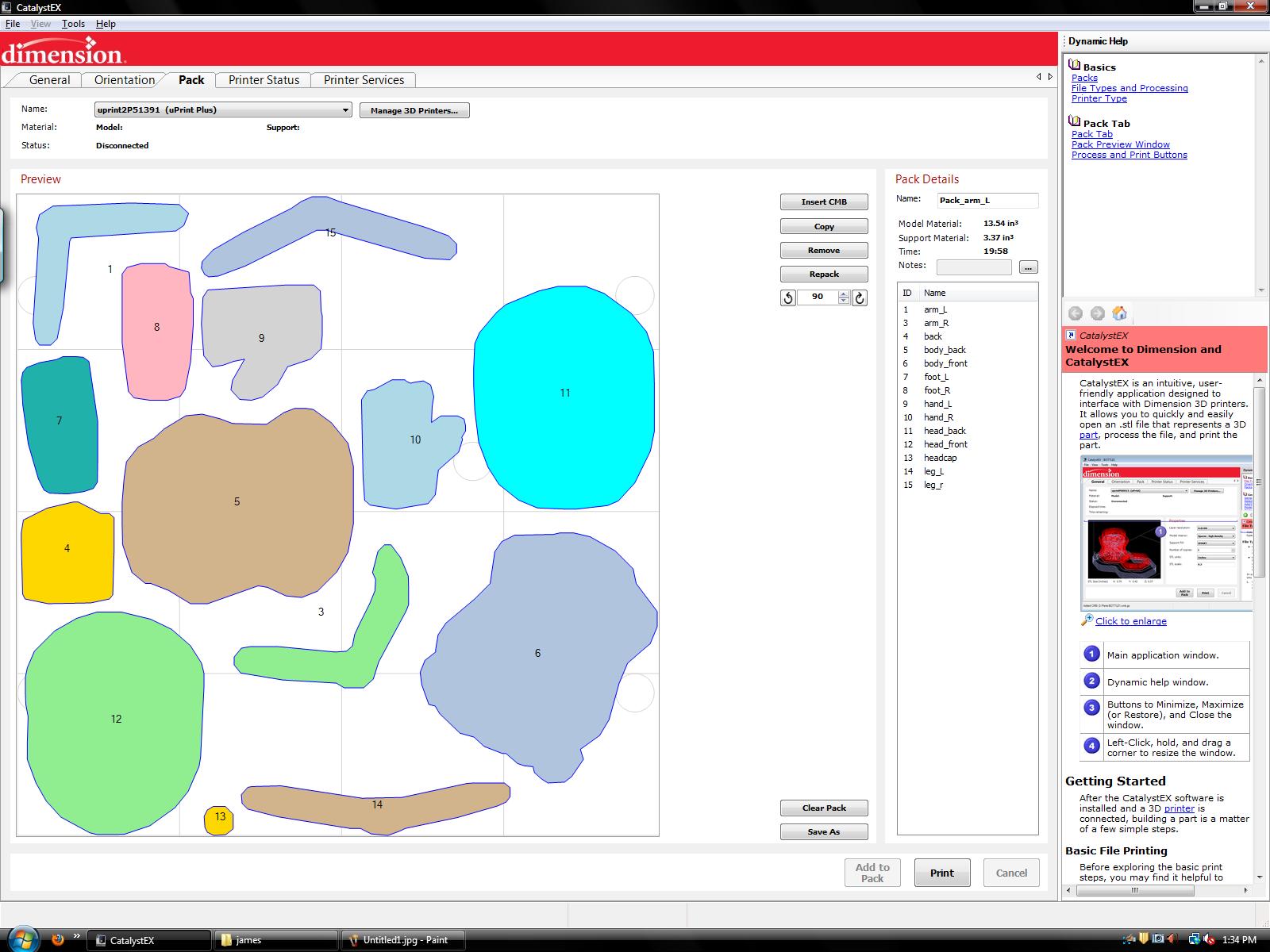The height and width of the screenshot is (952, 1270).
Task: Switch to the Orientation tab
Action: 124,80
